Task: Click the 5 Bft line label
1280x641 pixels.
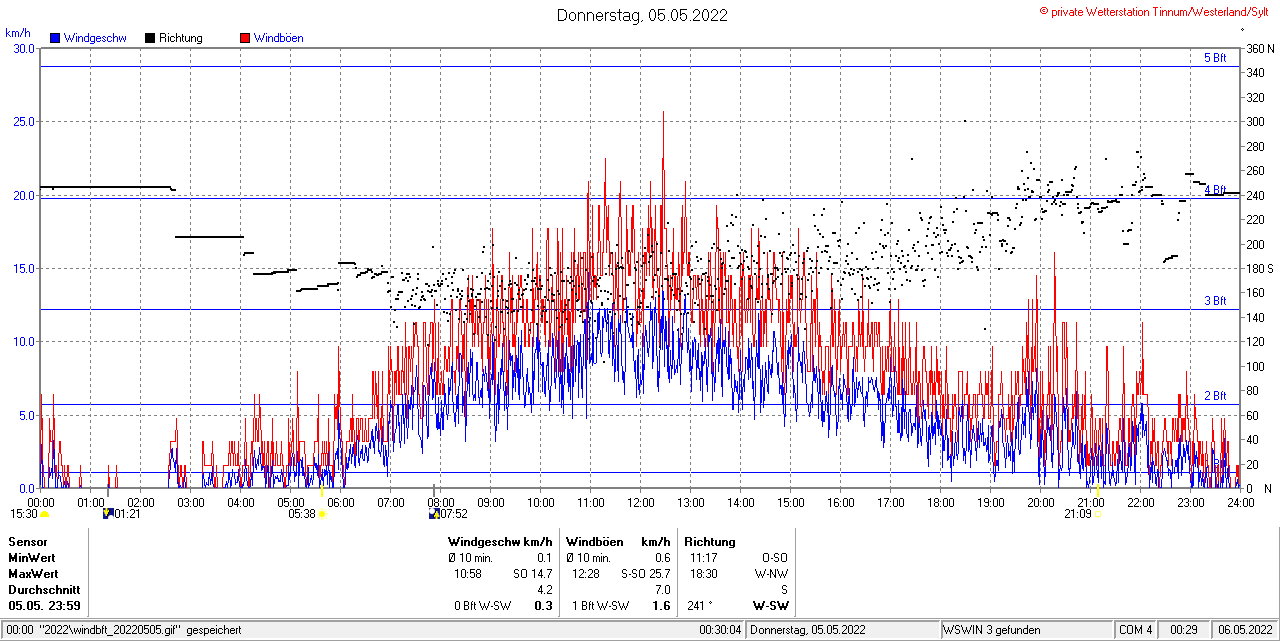Action: (1215, 58)
